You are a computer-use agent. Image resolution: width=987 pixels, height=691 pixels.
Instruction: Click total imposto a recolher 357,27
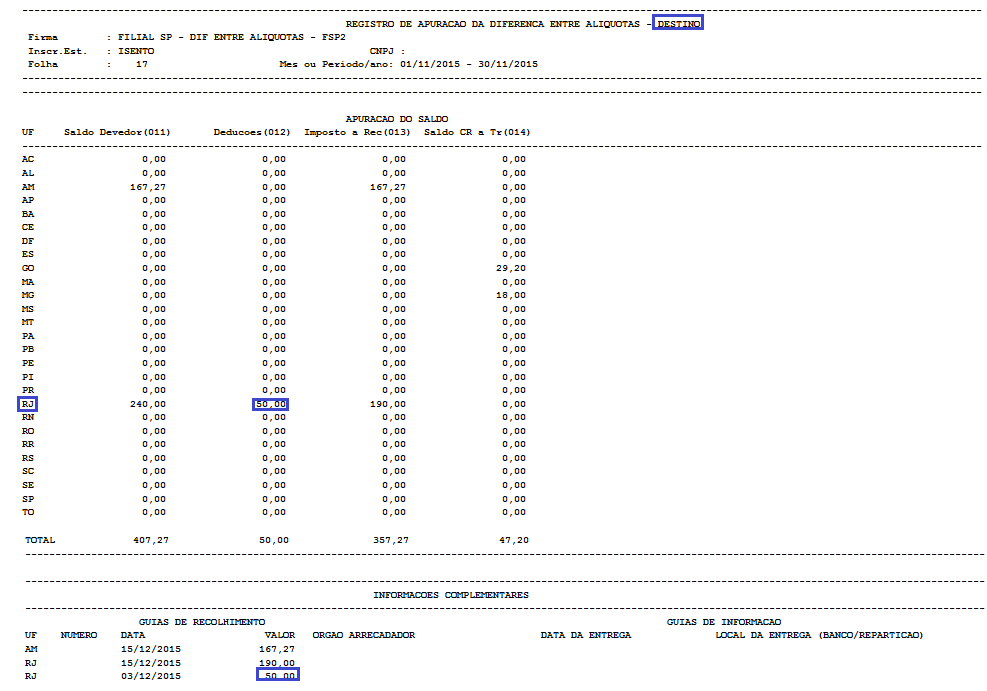pyautogui.click(x=391, y=540)
